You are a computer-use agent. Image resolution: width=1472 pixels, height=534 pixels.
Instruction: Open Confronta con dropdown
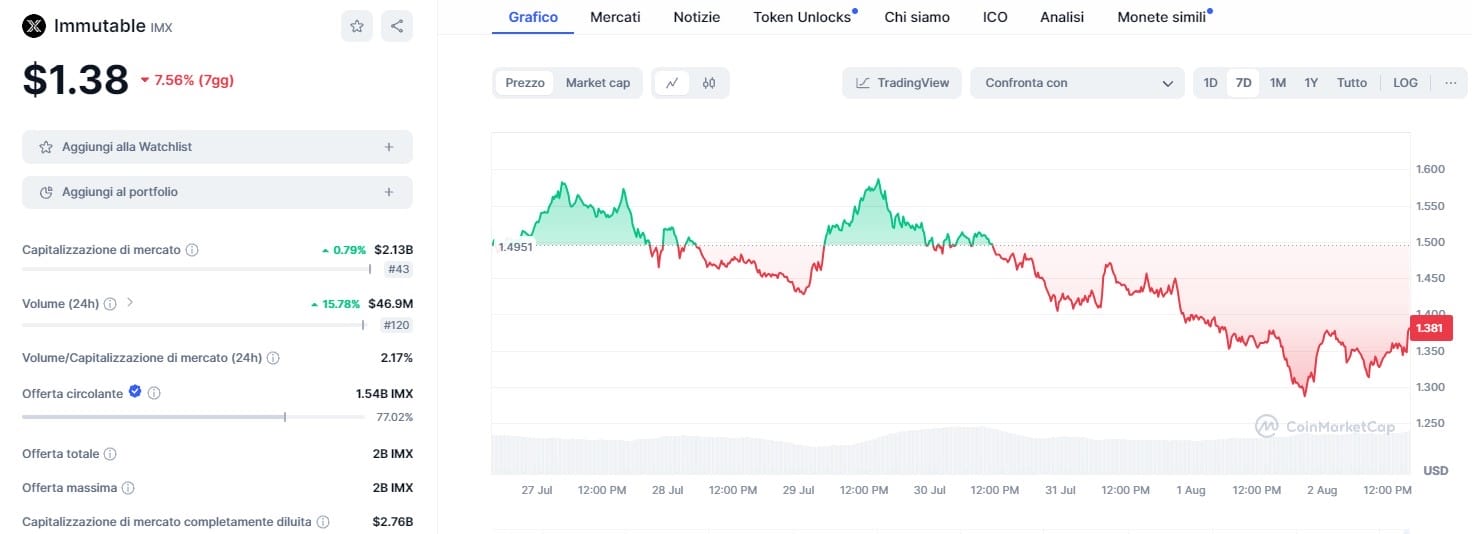[x=1078, y=83]
